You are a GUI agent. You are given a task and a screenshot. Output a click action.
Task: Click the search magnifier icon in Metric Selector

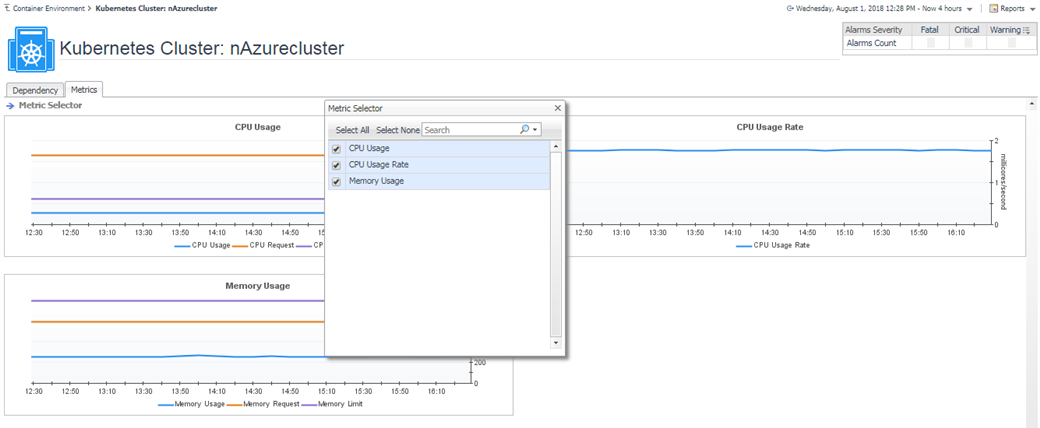coord(524,130)
